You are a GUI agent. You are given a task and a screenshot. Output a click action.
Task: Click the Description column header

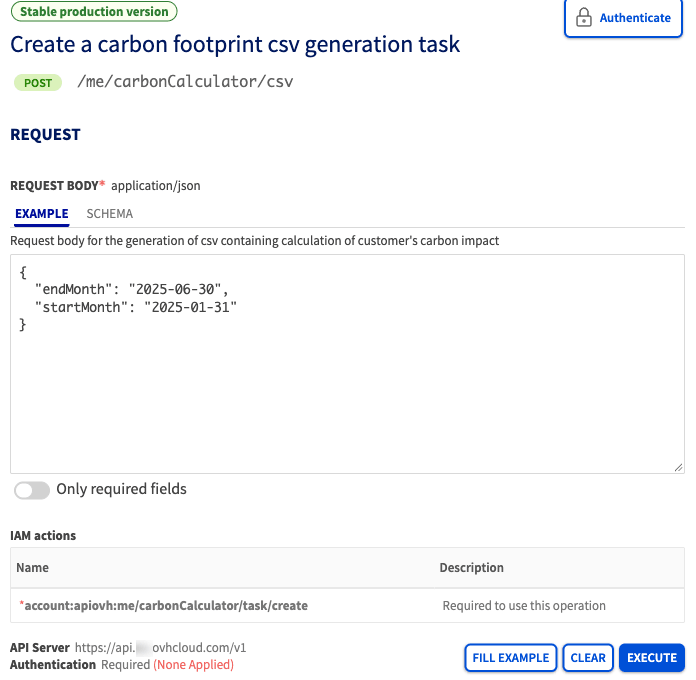click(471, 568)
